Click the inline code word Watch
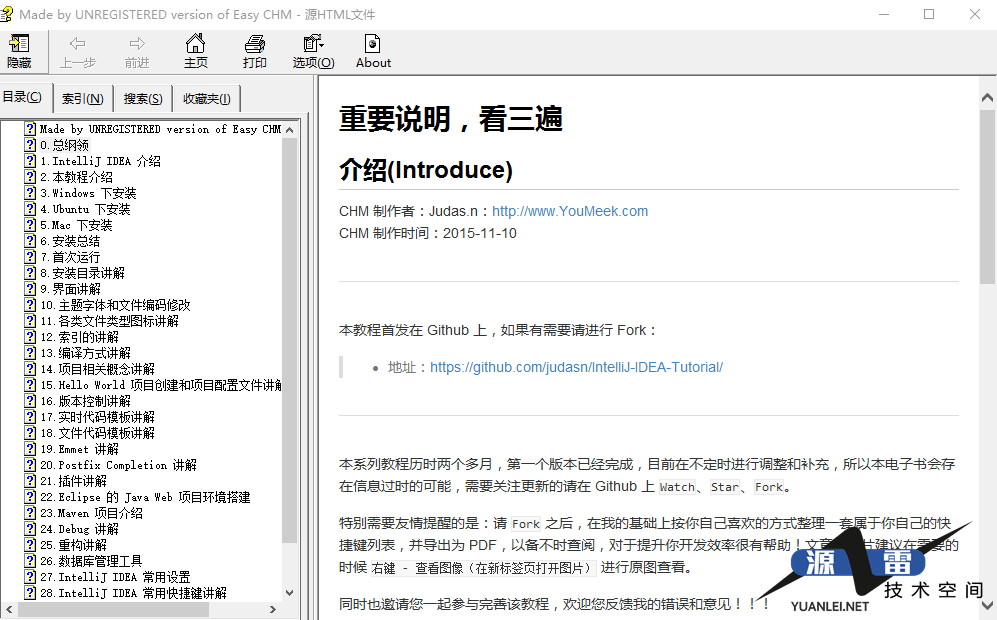997x620 pixels. click(677, 487)
